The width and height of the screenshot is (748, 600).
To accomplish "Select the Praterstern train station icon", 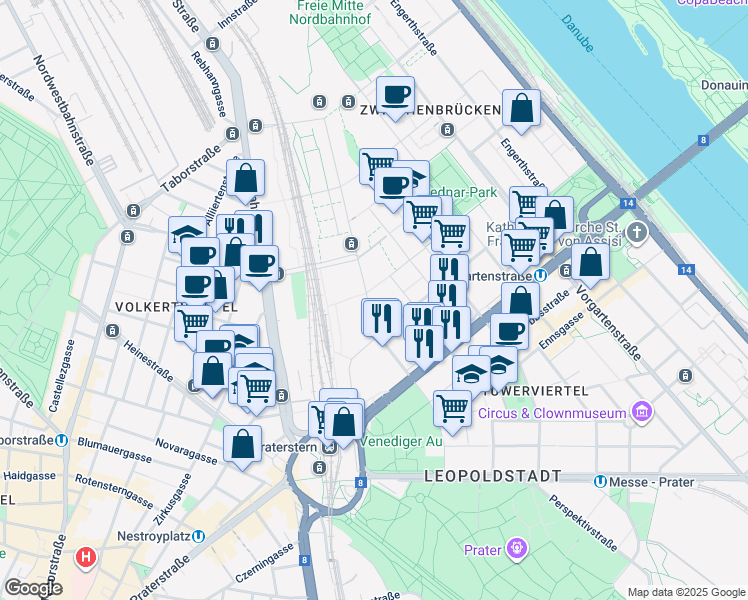I will (329, 447).
